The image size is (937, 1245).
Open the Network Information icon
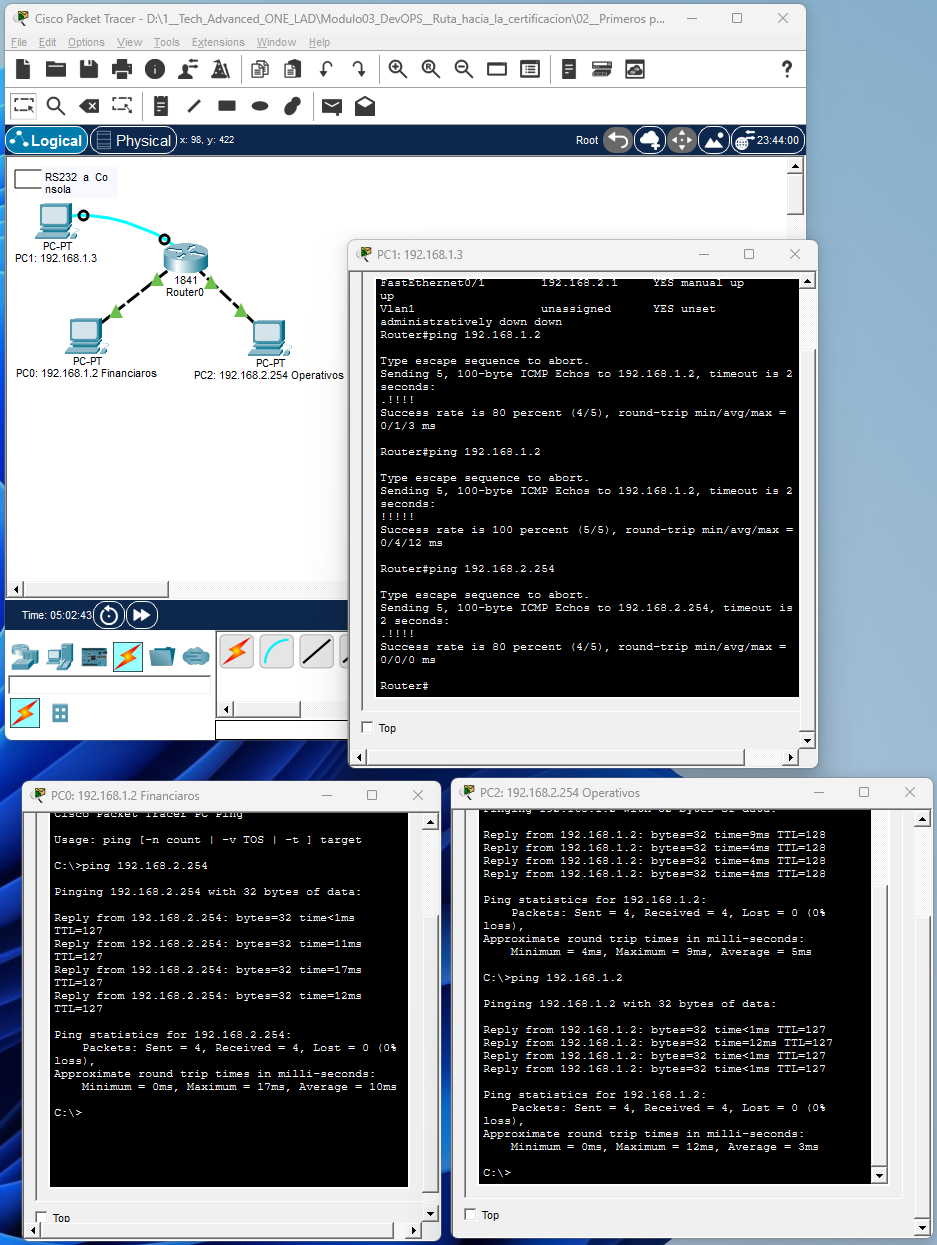point(154,69)
